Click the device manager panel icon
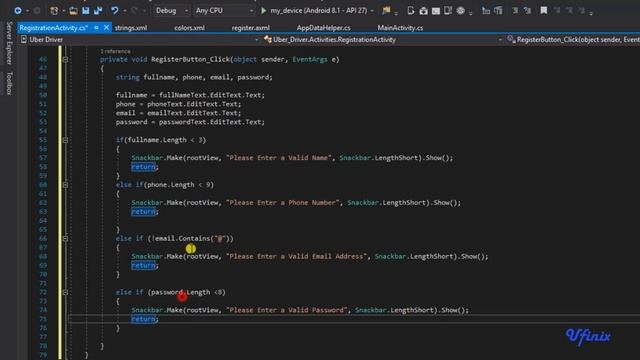Screen dimensions: 640x360 tap(448, 11)
